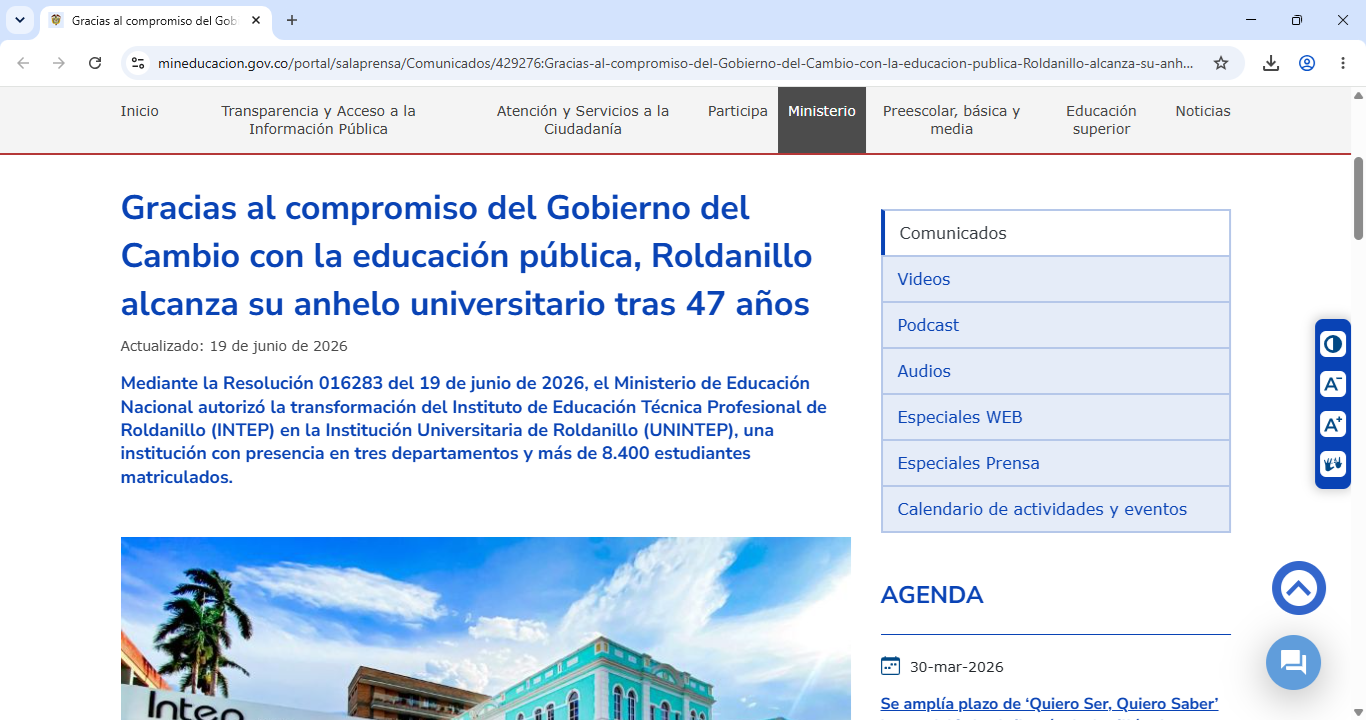Reload the page
Screen dimensions: 1366x720
coord(95,63)
